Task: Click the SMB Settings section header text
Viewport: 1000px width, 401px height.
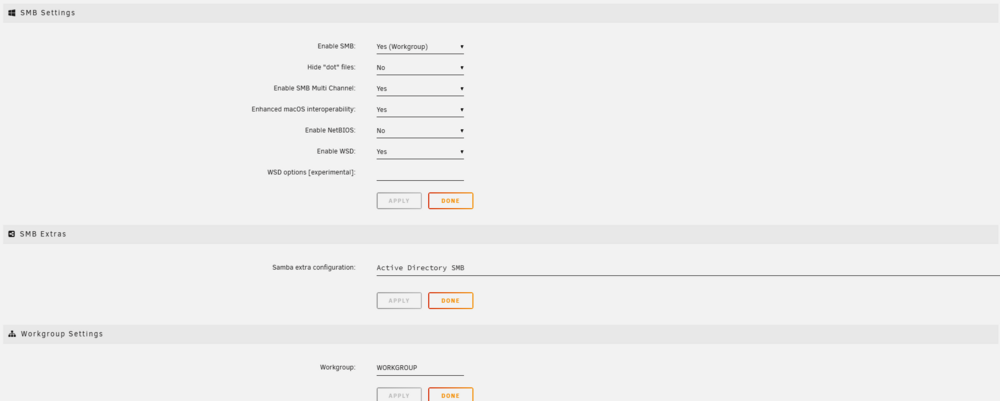Action: pyautogui.click(x=48, y=13)
